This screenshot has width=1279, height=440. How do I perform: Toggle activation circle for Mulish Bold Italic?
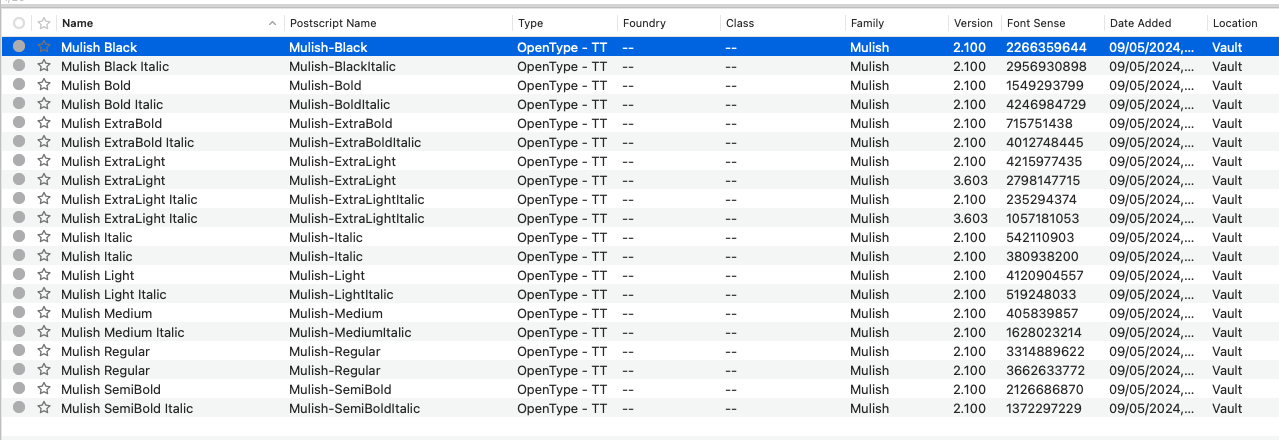tap(19, 104)
